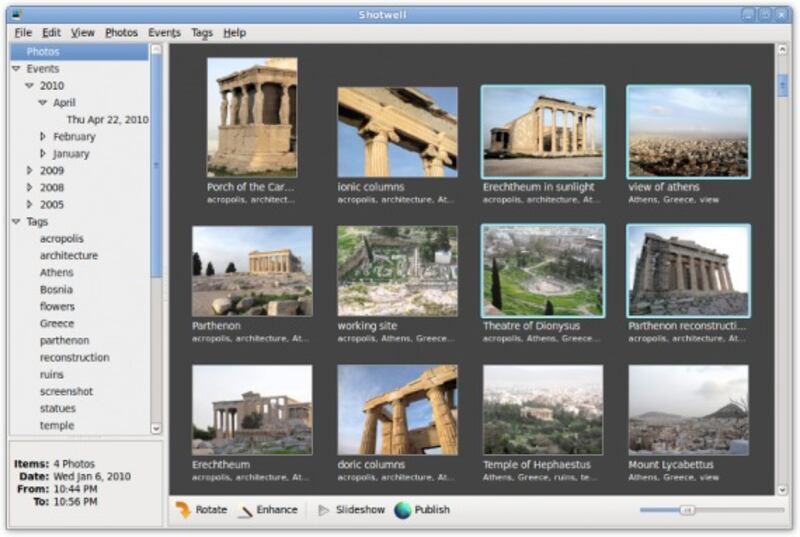The height and width of the screenshot is (537, 800).
Task: Click the Rotate arrow icon
Action: pyautogui.click(x=182, y=510)
